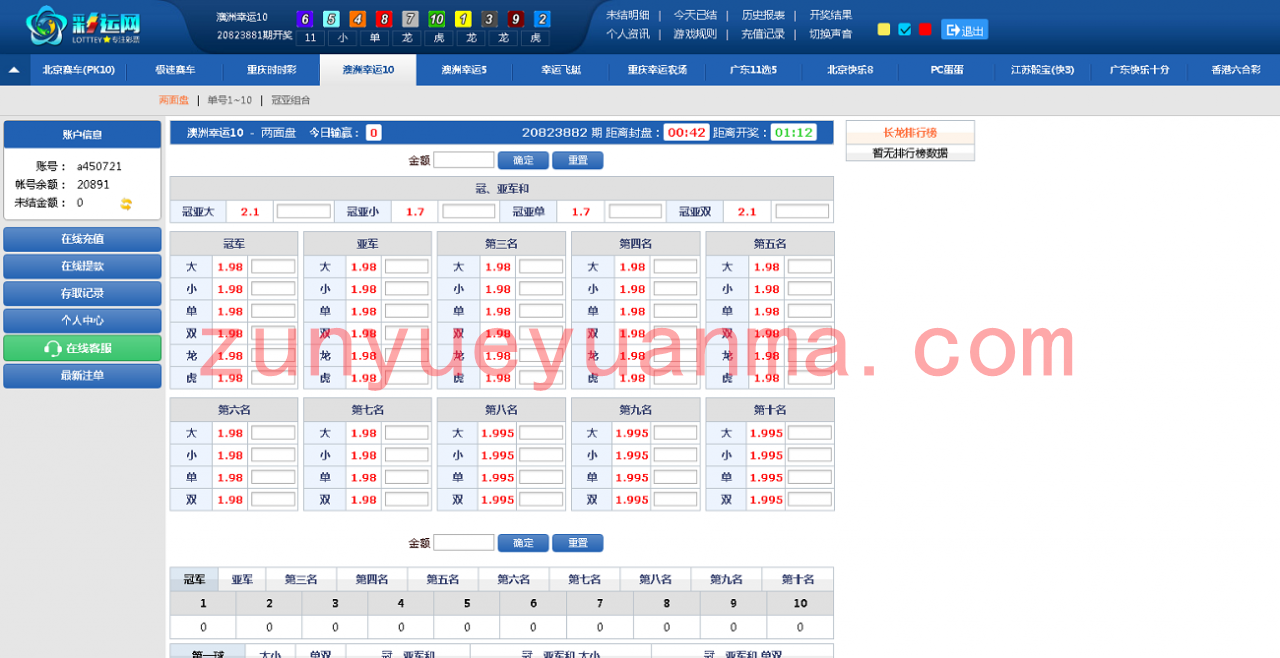
Task: Select the 第五名 tab in the statistics table
Action: coord(442,579)
